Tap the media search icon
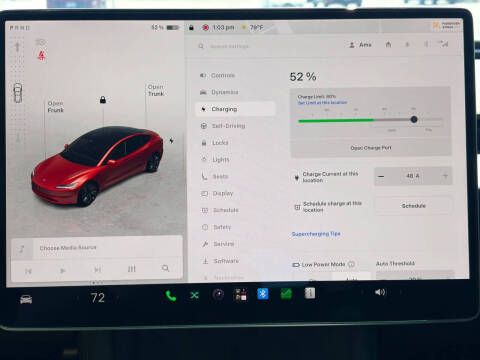Image resolution: width=480 pixels, height=360 pixels. point(165,268)
